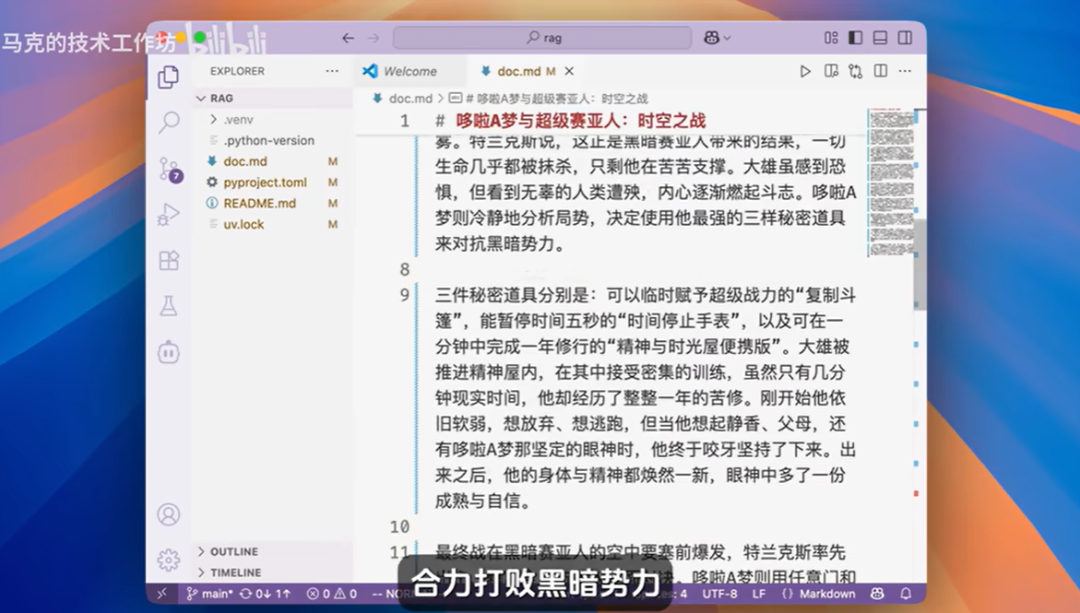Image resolution: width=1080 pixels, height=613 pixels.
Task: Click the Run play button in editor toolbar
Action: [805, 71]
